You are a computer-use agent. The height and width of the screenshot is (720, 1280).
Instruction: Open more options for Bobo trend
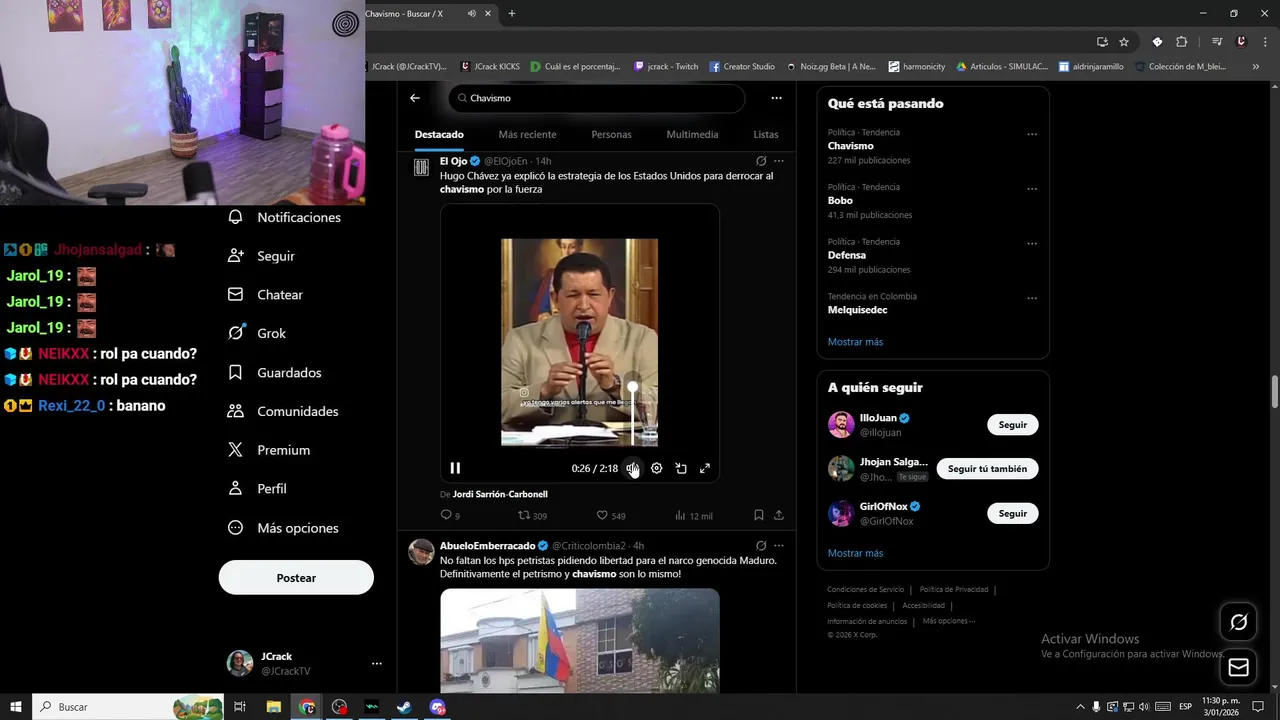[1032, 189]
